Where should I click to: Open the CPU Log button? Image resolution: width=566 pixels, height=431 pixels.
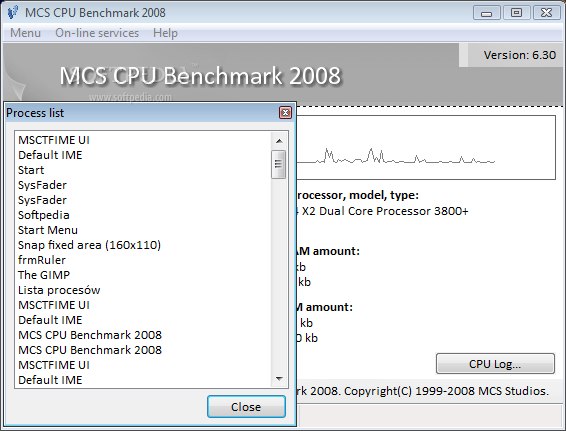pos(495,364)
